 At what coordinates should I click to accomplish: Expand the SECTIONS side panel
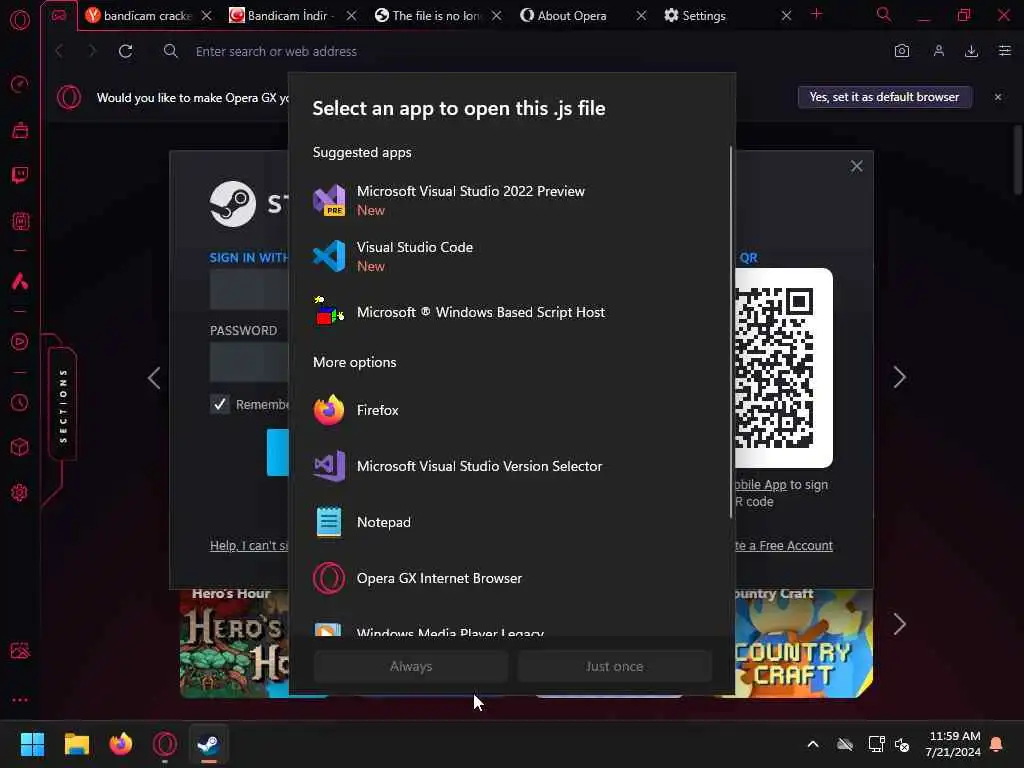63,405
